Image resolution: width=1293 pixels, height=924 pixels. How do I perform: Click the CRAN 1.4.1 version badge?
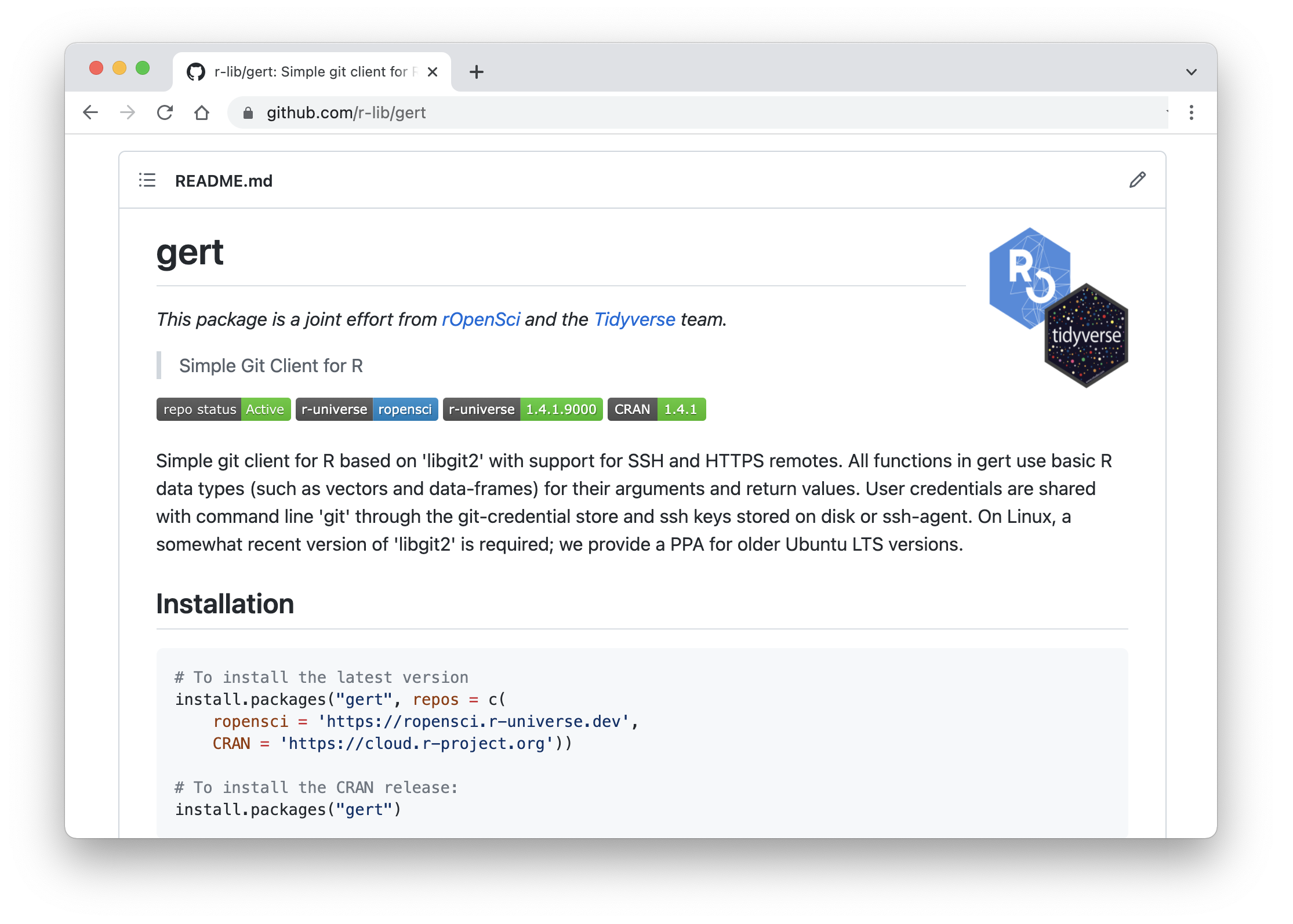(x=656, y=409)
